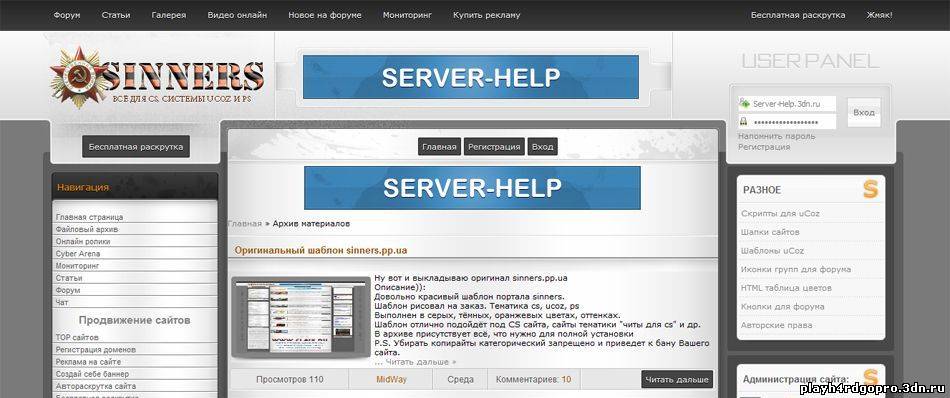Open Авторские права link

pyautogui.click(x=776, y=325)
